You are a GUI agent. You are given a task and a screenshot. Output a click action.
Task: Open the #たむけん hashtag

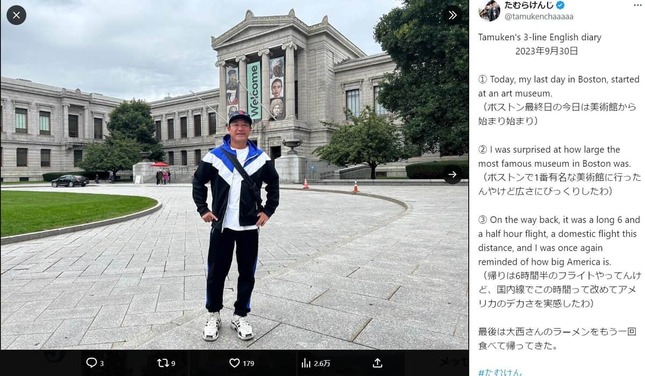coord(500,372)
